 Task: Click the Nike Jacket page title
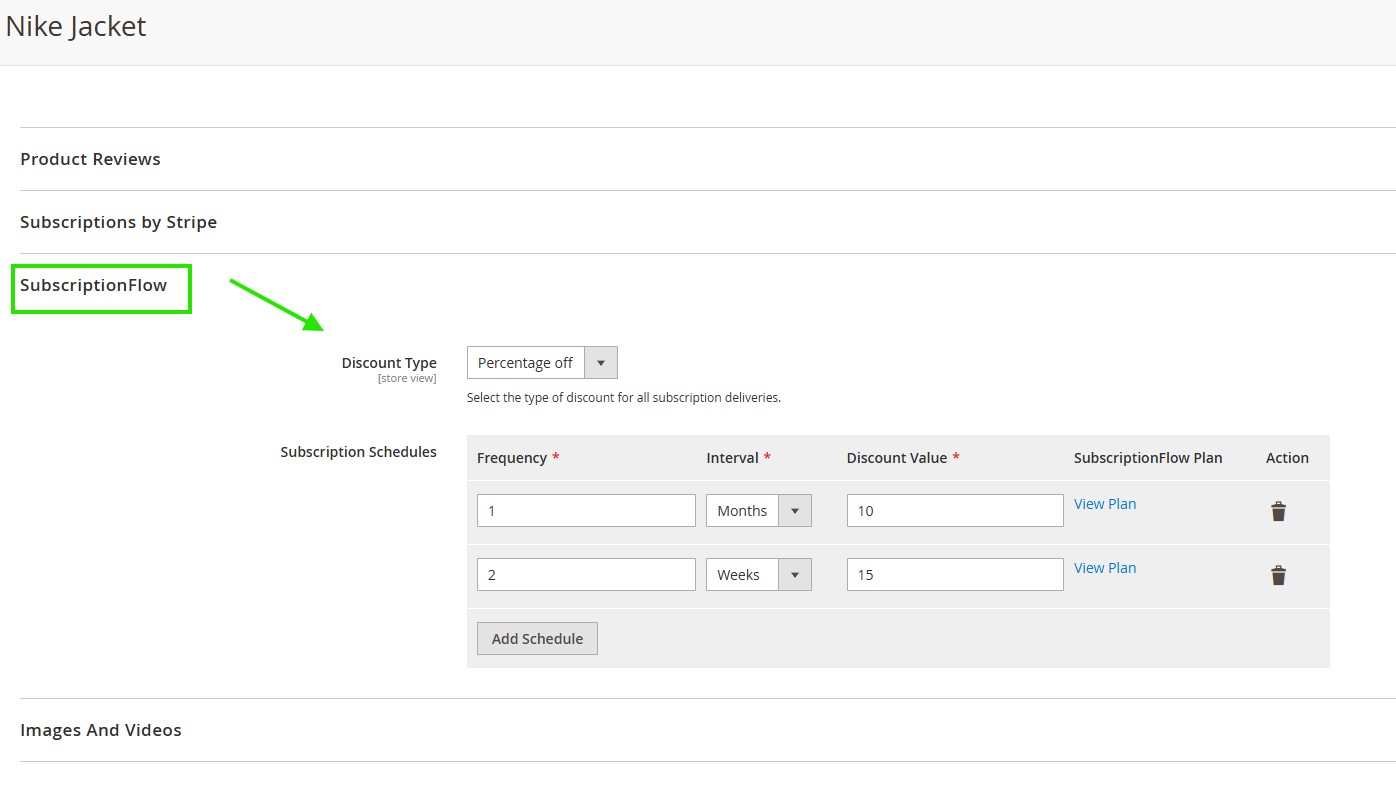click(x=76, y=27)
